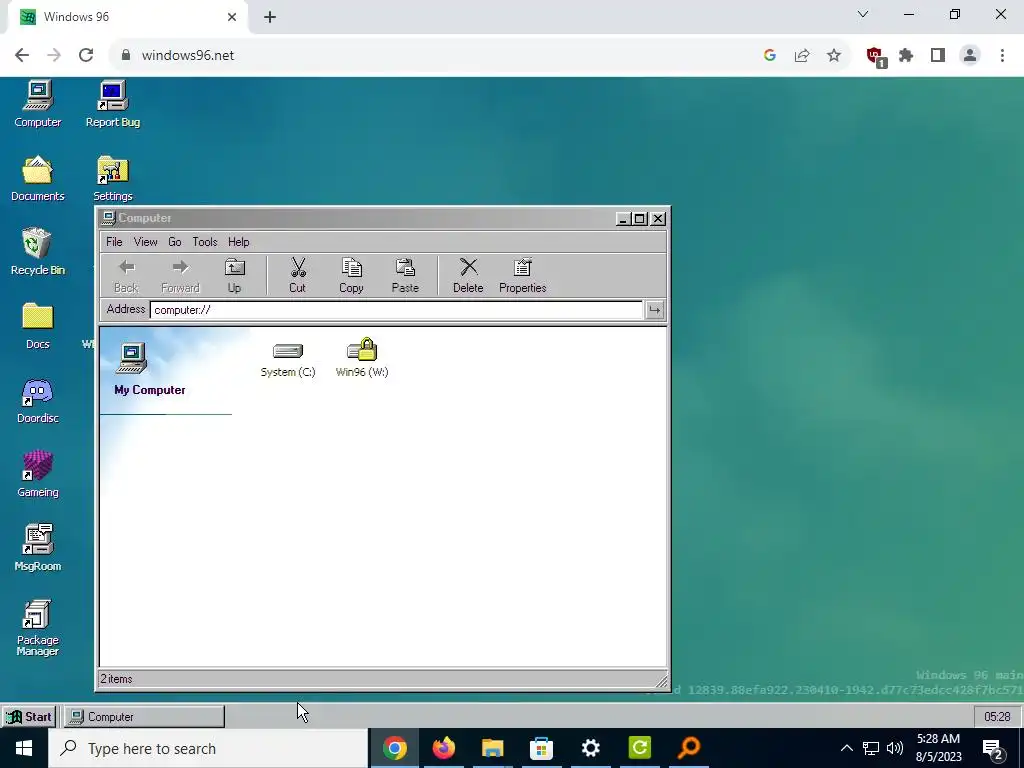This screenshot has height=768, width=1024.
Task: Open the MsgRoom shortcut
Action: coord(38,548)
